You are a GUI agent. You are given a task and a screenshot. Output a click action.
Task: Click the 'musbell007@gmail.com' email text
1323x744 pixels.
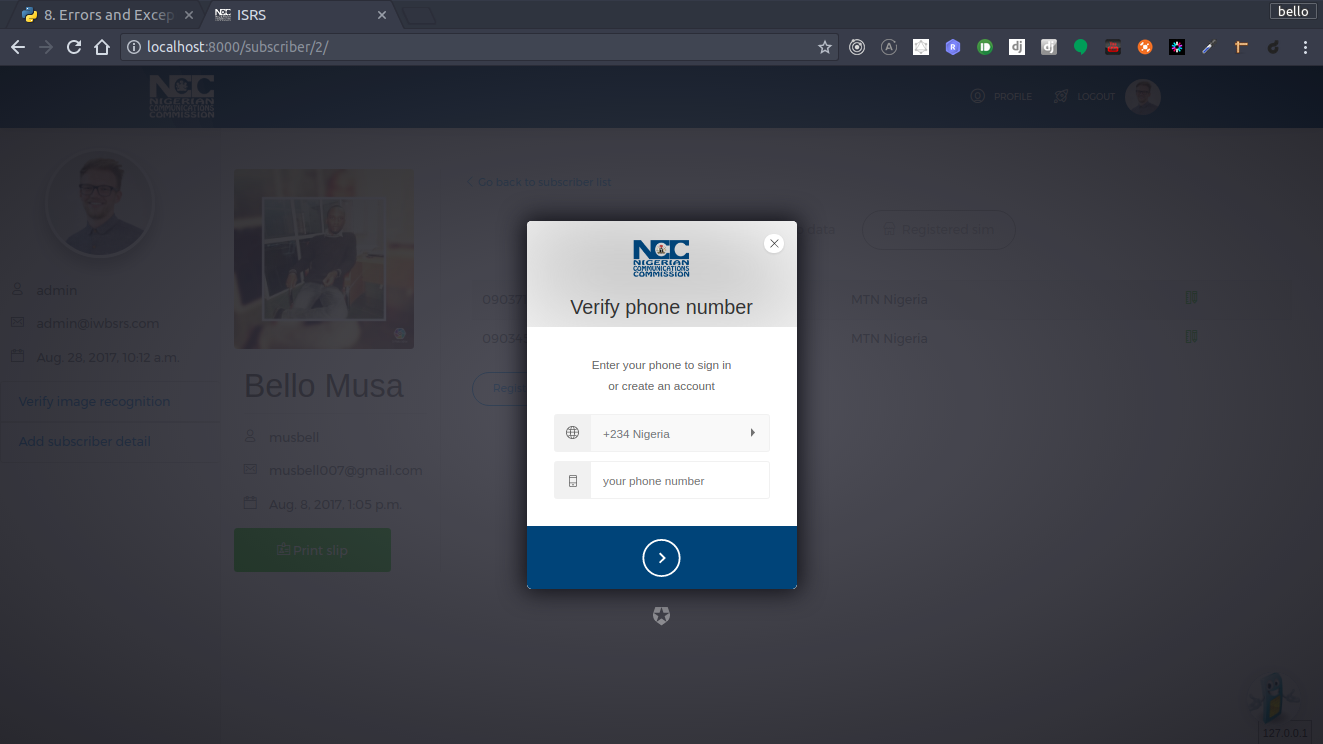[x=346, y=470]
